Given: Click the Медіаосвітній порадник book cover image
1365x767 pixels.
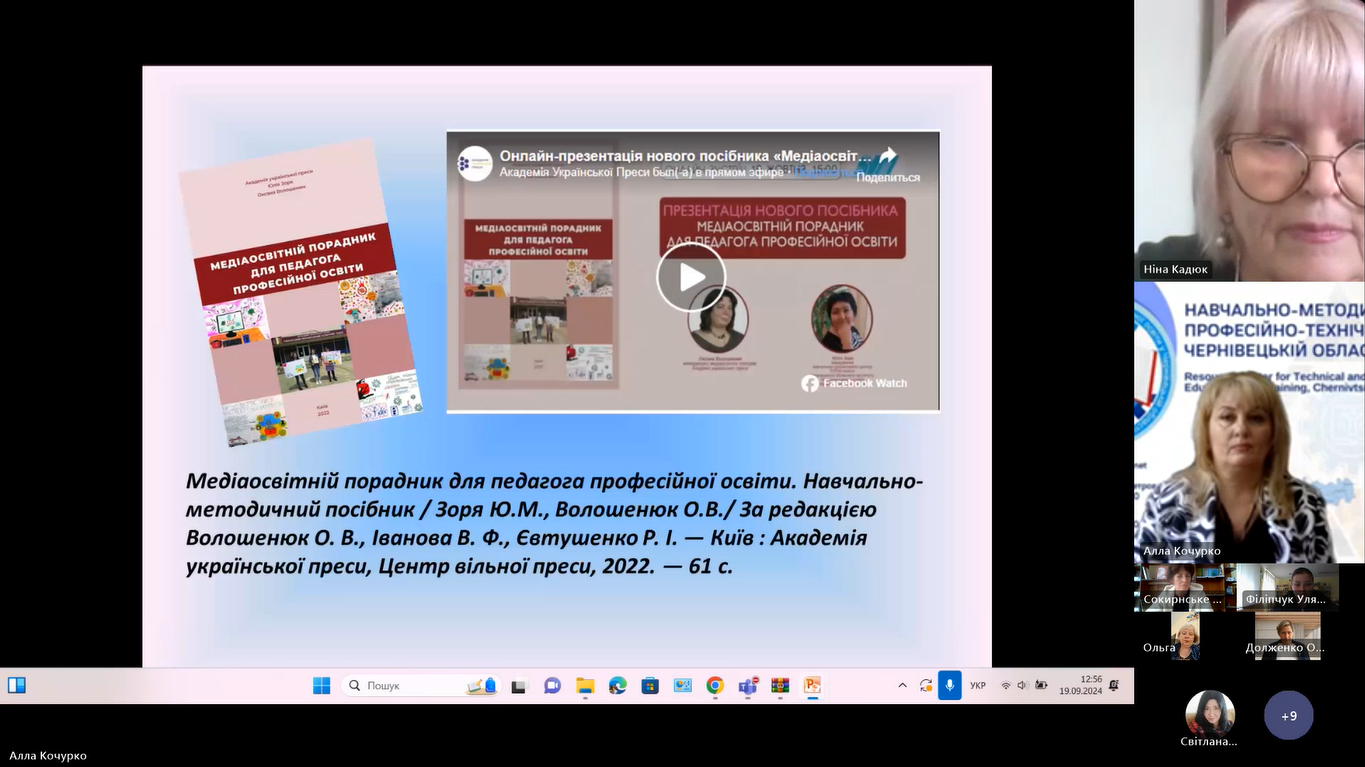Looking at the screenshot, I should pyautogui.click(x=300, y=292).
